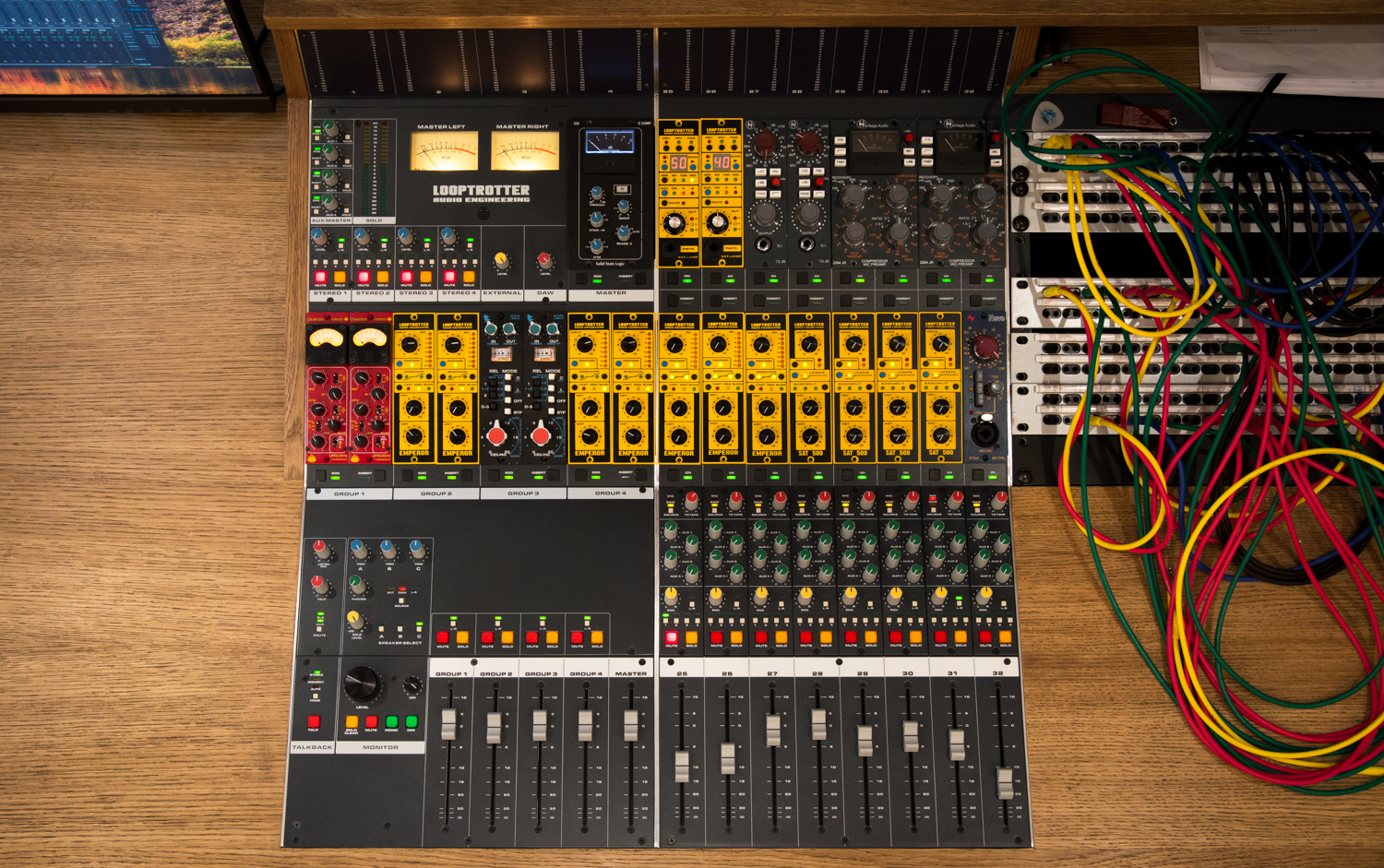Engage PHASE on the left 73 JR preamp
Viewport: 1384px width, 868px height.
pos(761,193)
